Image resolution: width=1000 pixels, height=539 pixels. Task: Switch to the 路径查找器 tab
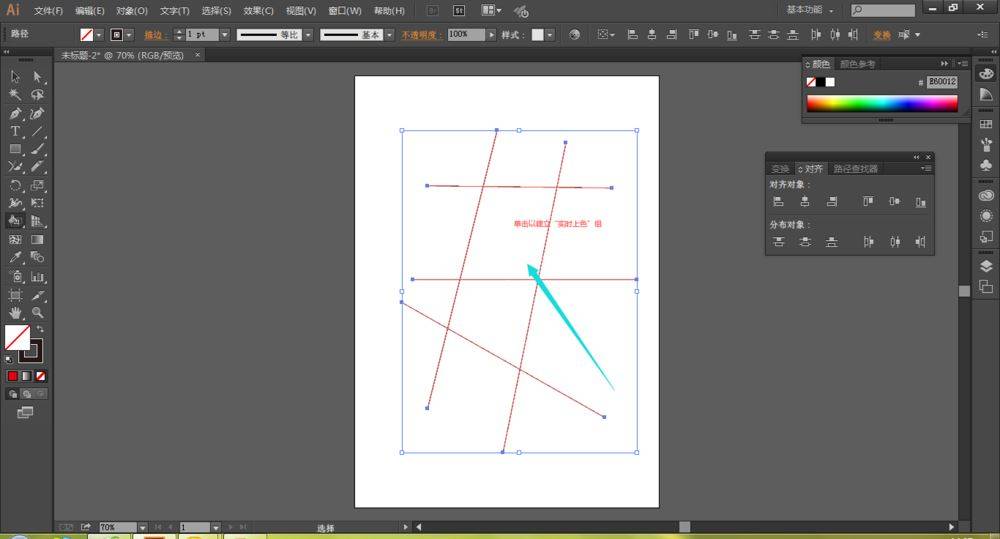(855, 169)
